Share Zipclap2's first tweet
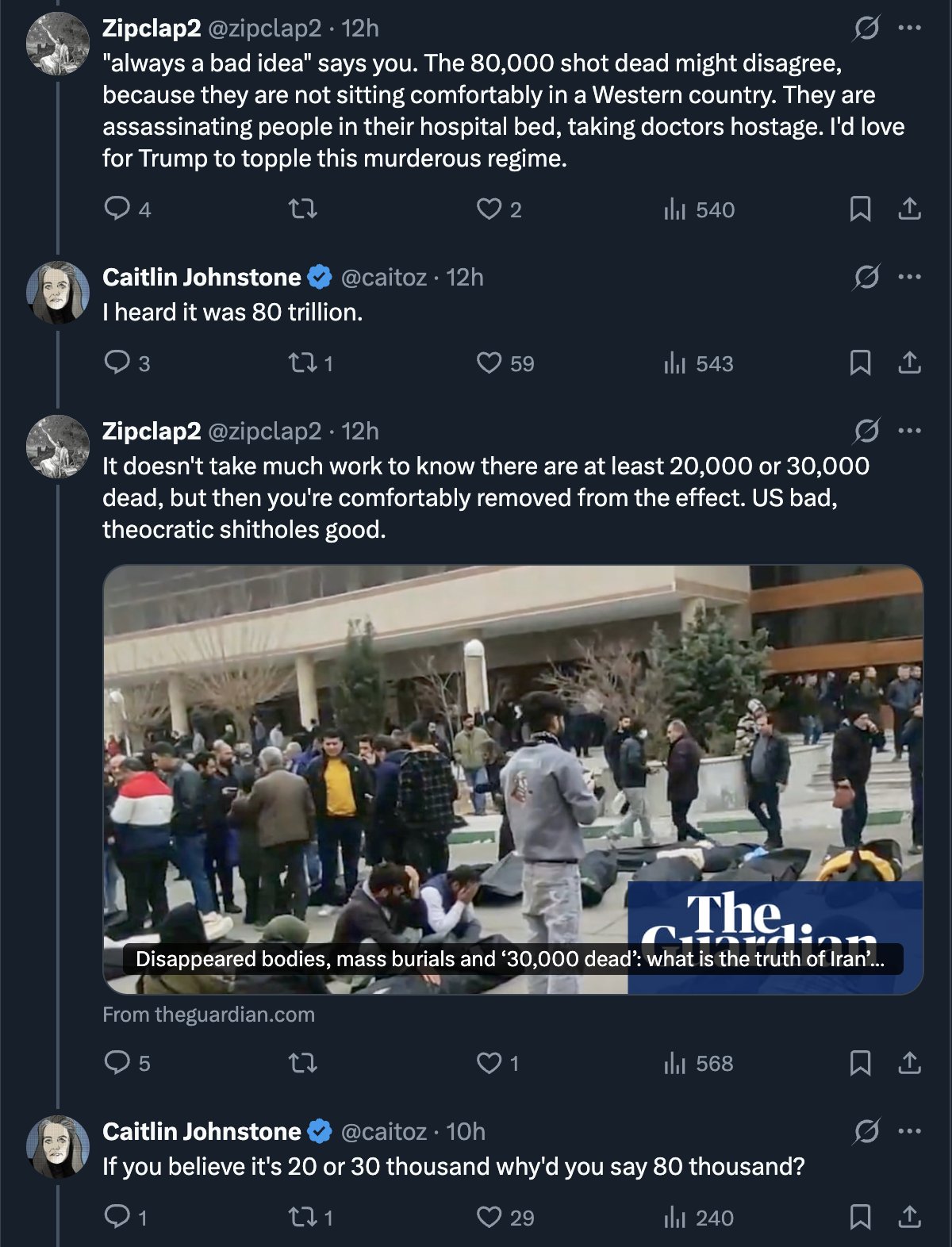 click(x=909, y=209)
